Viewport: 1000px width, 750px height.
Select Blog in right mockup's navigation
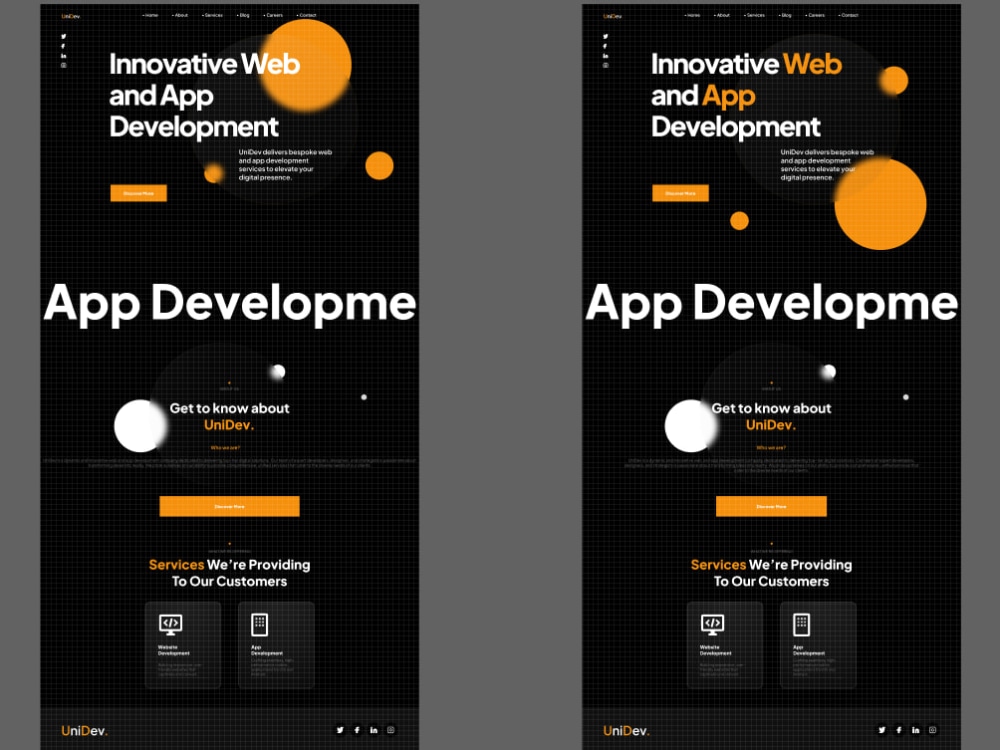point(786,15)
